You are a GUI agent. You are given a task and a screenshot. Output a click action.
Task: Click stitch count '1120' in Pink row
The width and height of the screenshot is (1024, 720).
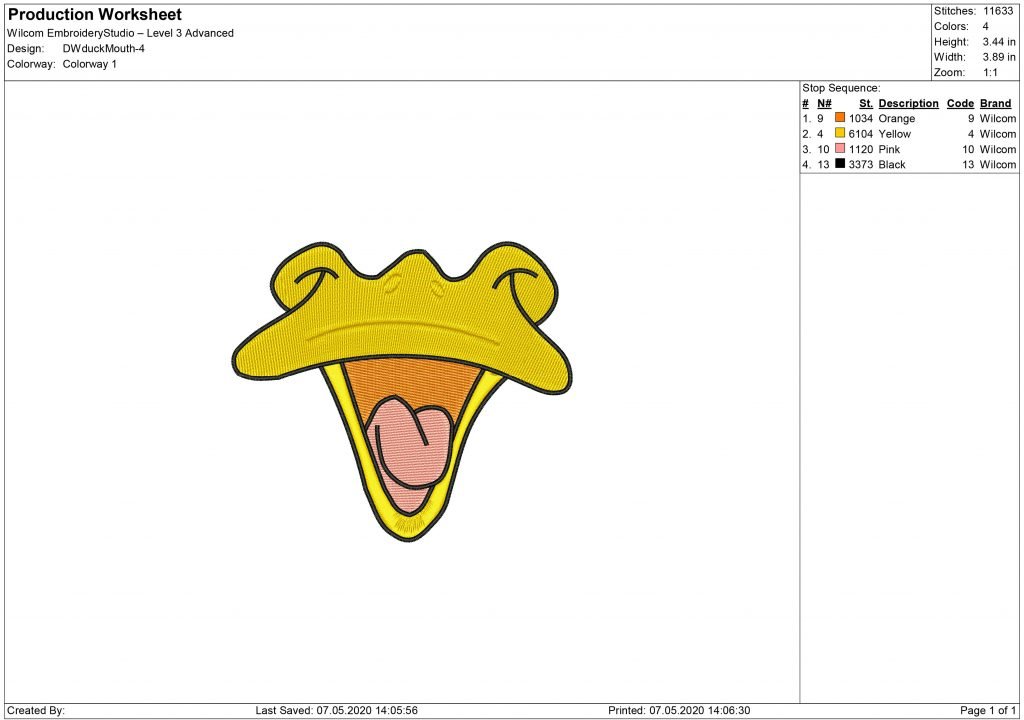tap(861, 150)
